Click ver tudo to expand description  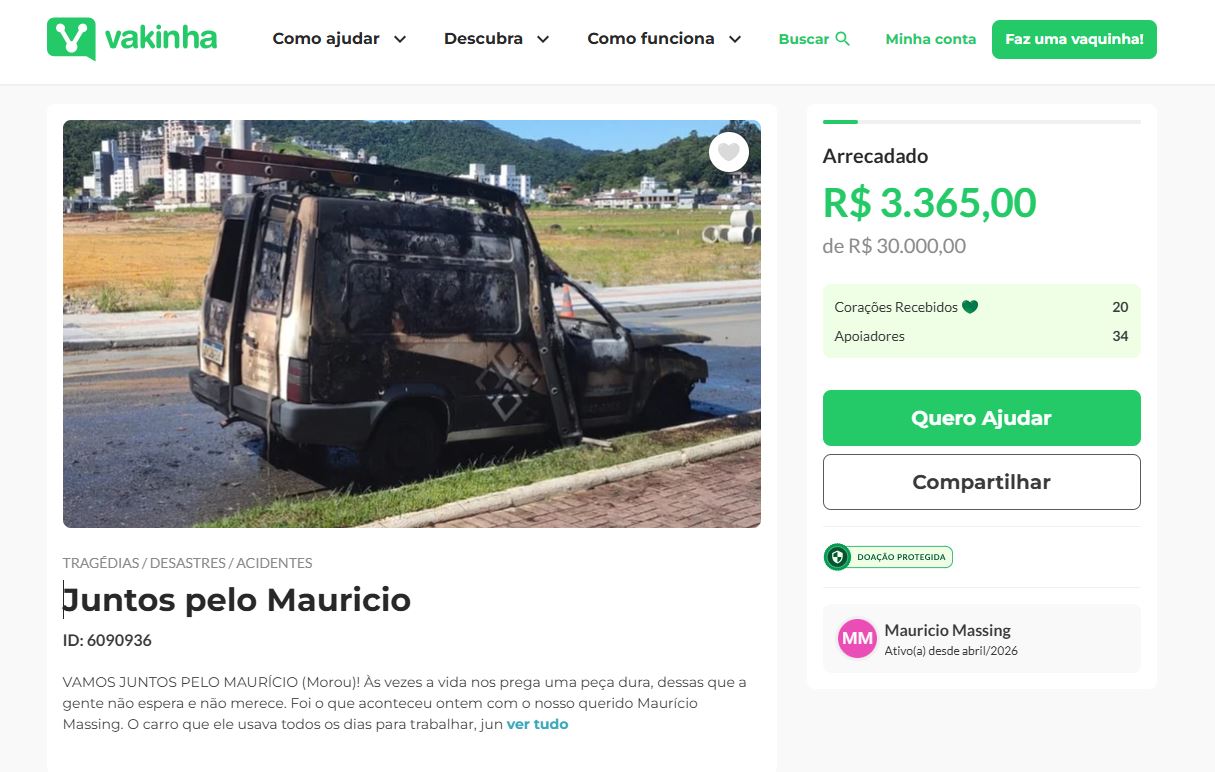pos(537,724)
